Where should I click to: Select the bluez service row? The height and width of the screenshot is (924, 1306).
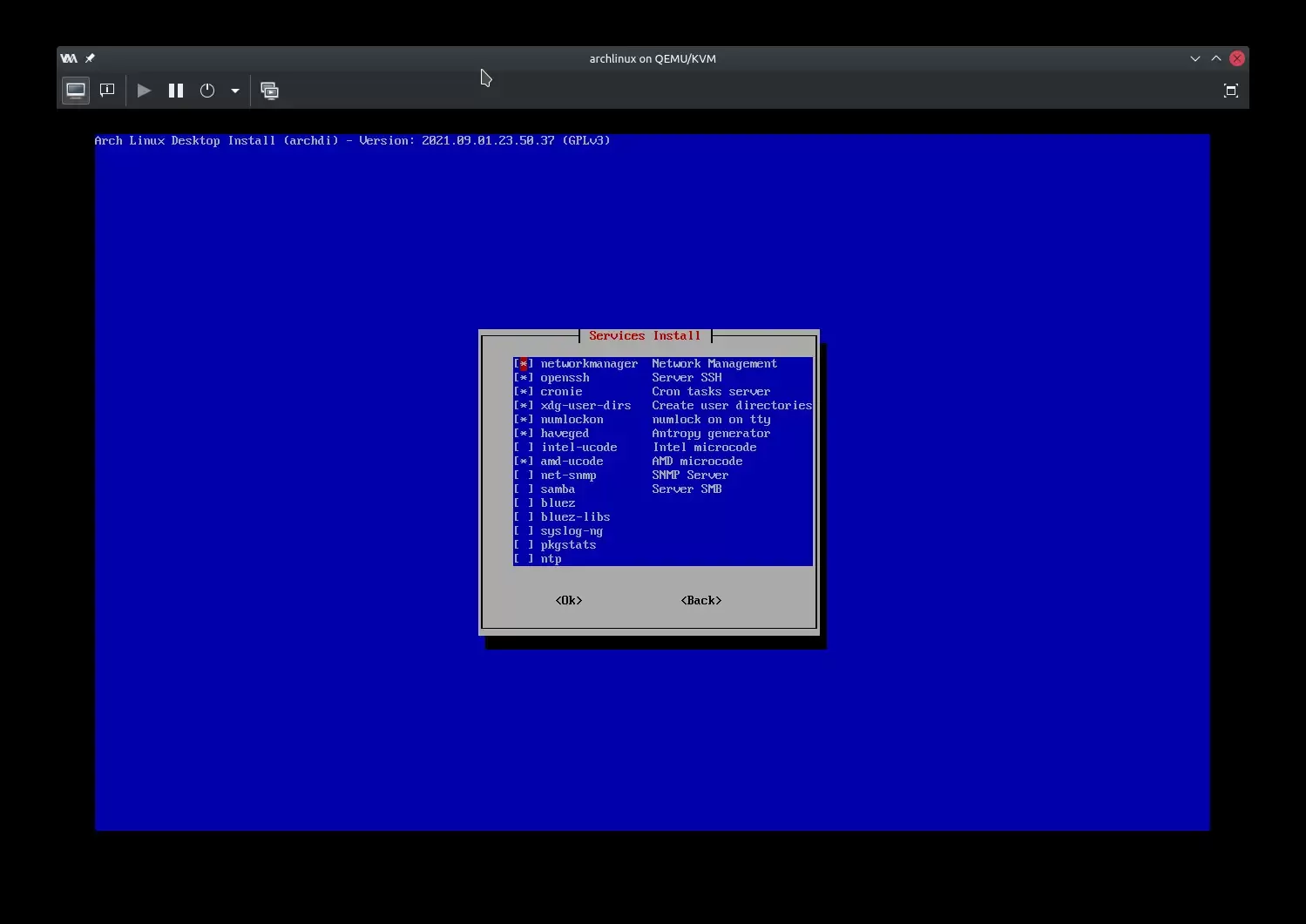point(558,503)
